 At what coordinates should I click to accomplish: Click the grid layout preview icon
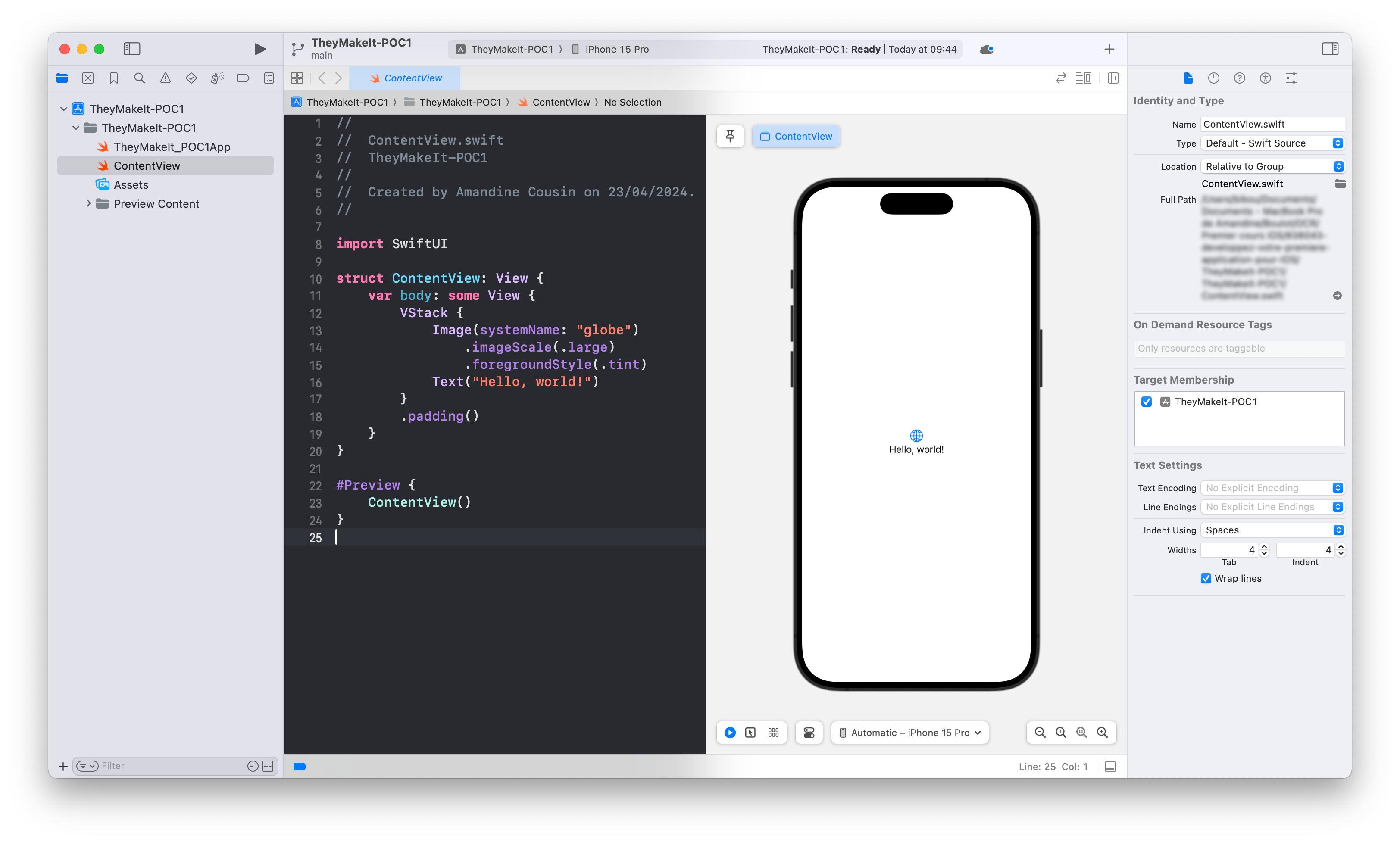774,733
